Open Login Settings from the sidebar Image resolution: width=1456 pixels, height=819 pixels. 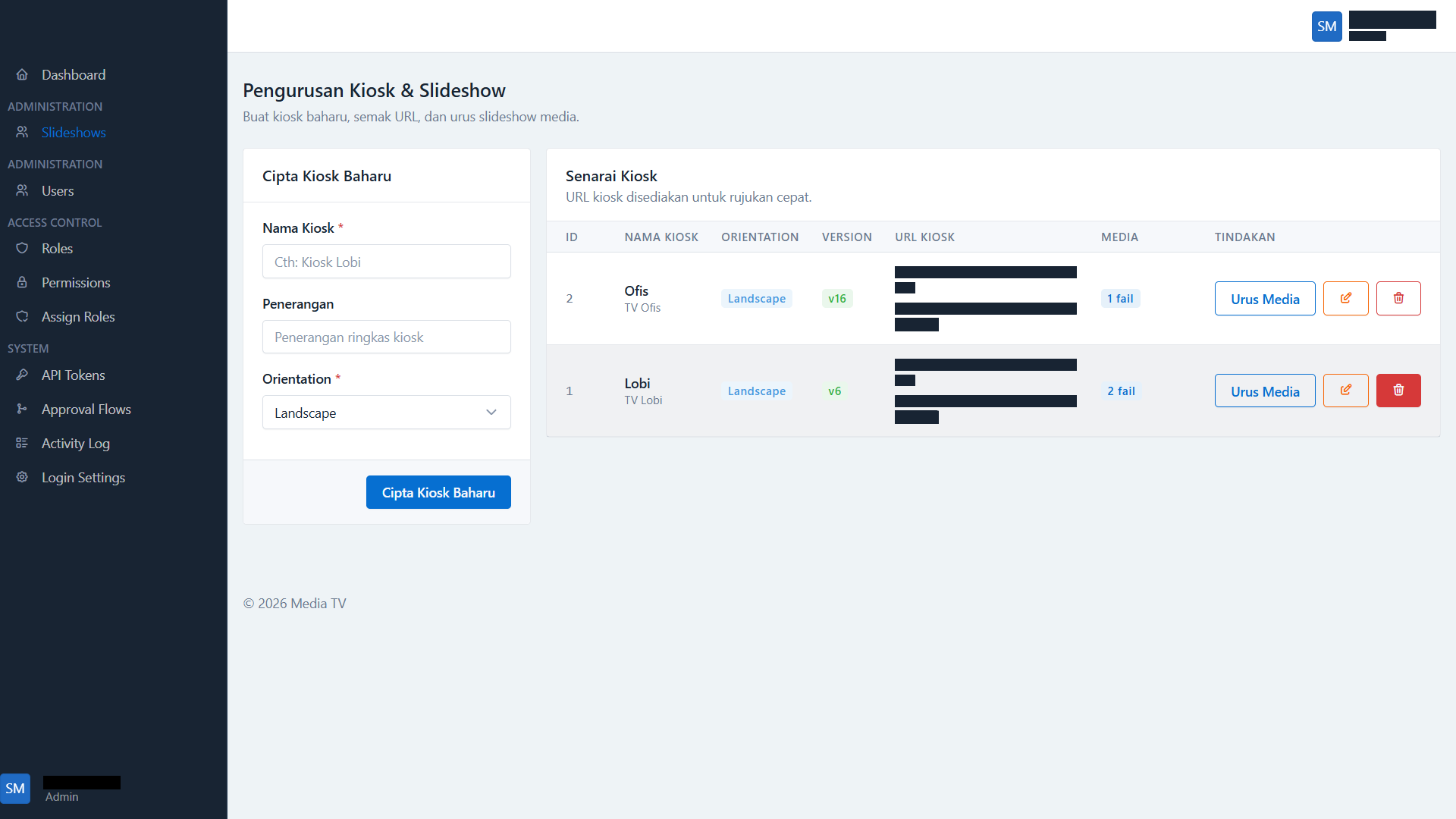pos(83,477)
